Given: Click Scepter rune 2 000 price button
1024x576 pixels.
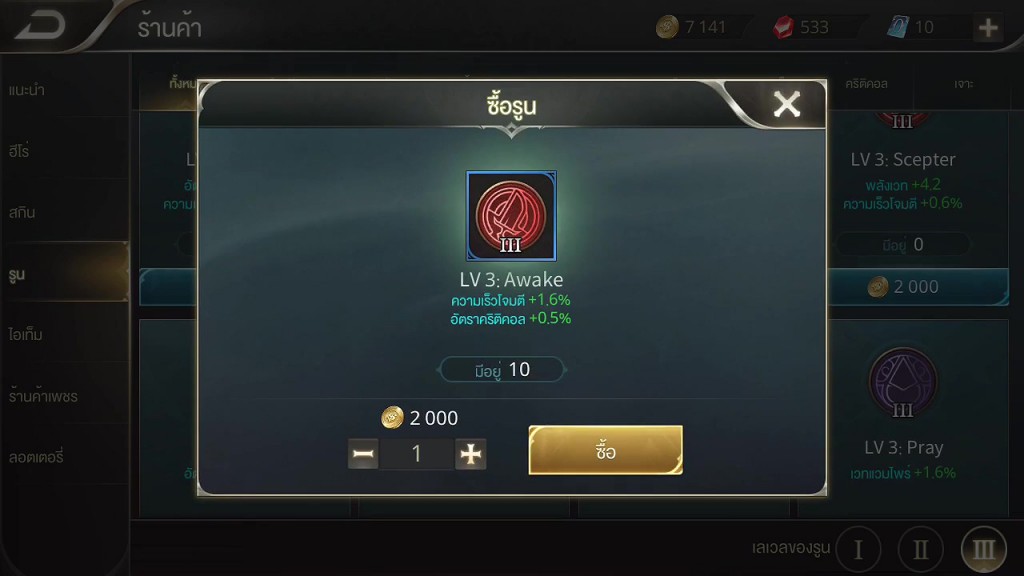Looking at the screenshot, I should coord(918,287).
